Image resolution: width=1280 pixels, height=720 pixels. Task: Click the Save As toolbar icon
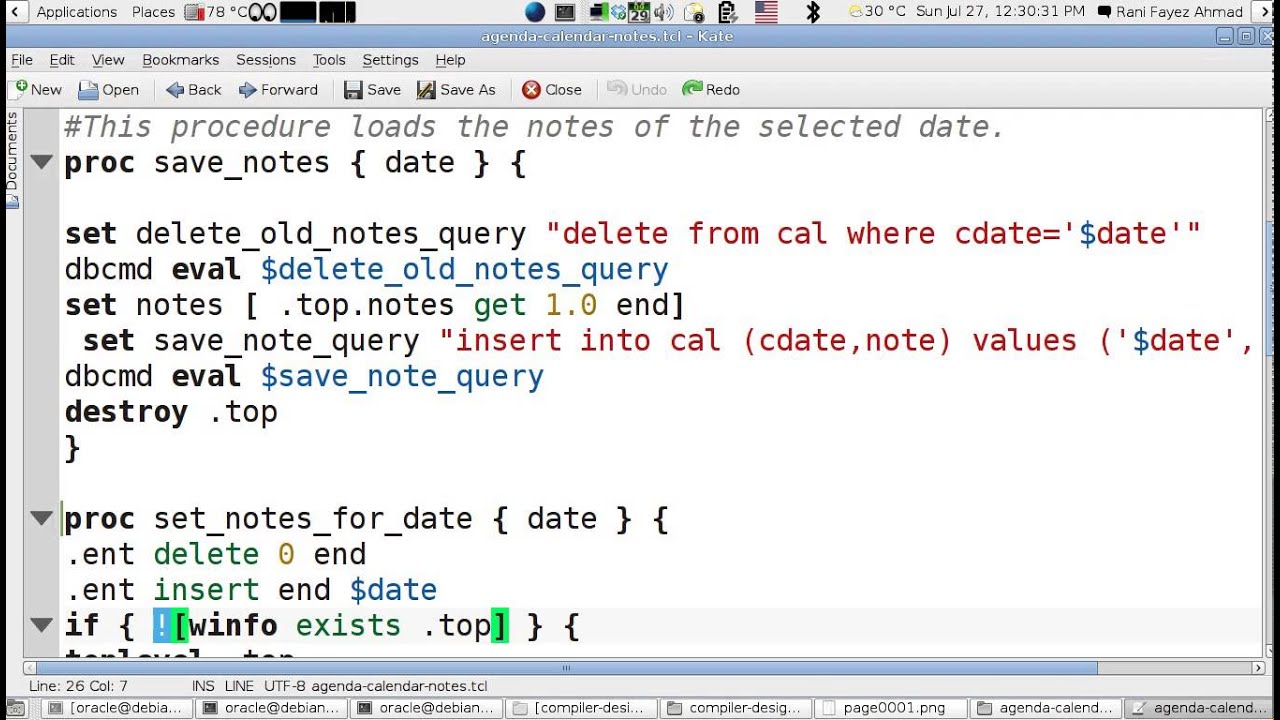click(426, 90)
